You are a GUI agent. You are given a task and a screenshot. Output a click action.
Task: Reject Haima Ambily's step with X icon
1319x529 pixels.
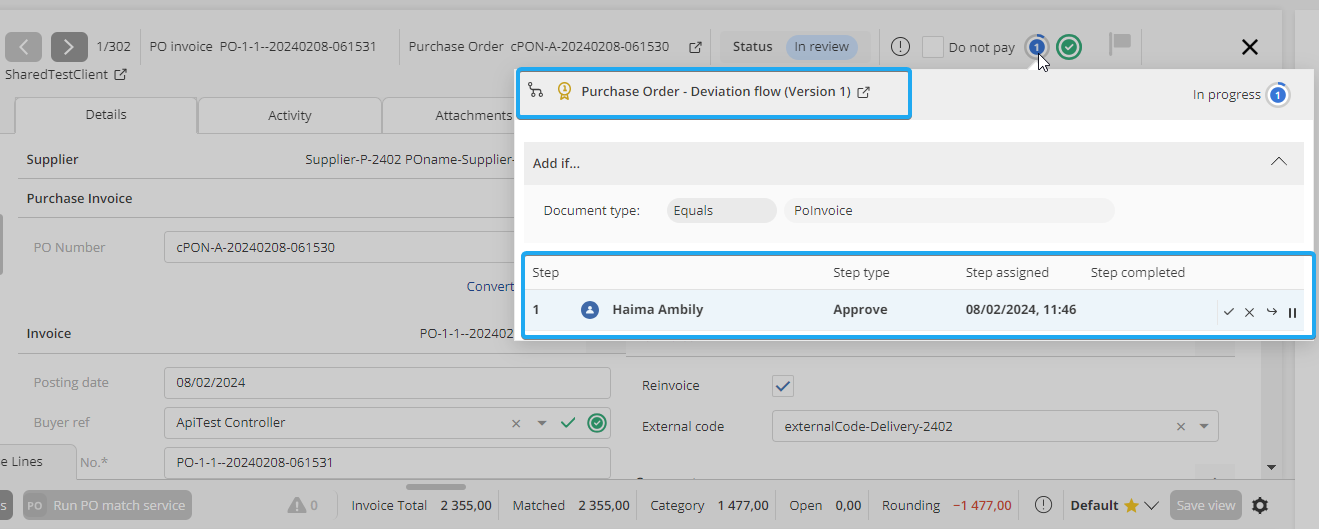(1249, 312)
